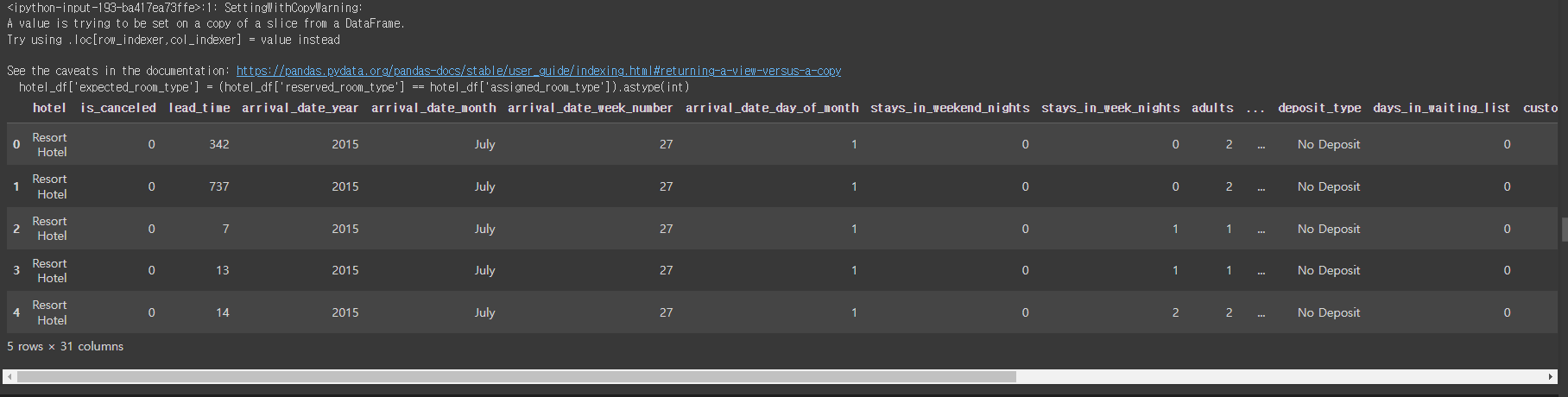1568x397 pixels.
Task: Click the horizontal scrollbar left arrow
Action: click(9, 377)
